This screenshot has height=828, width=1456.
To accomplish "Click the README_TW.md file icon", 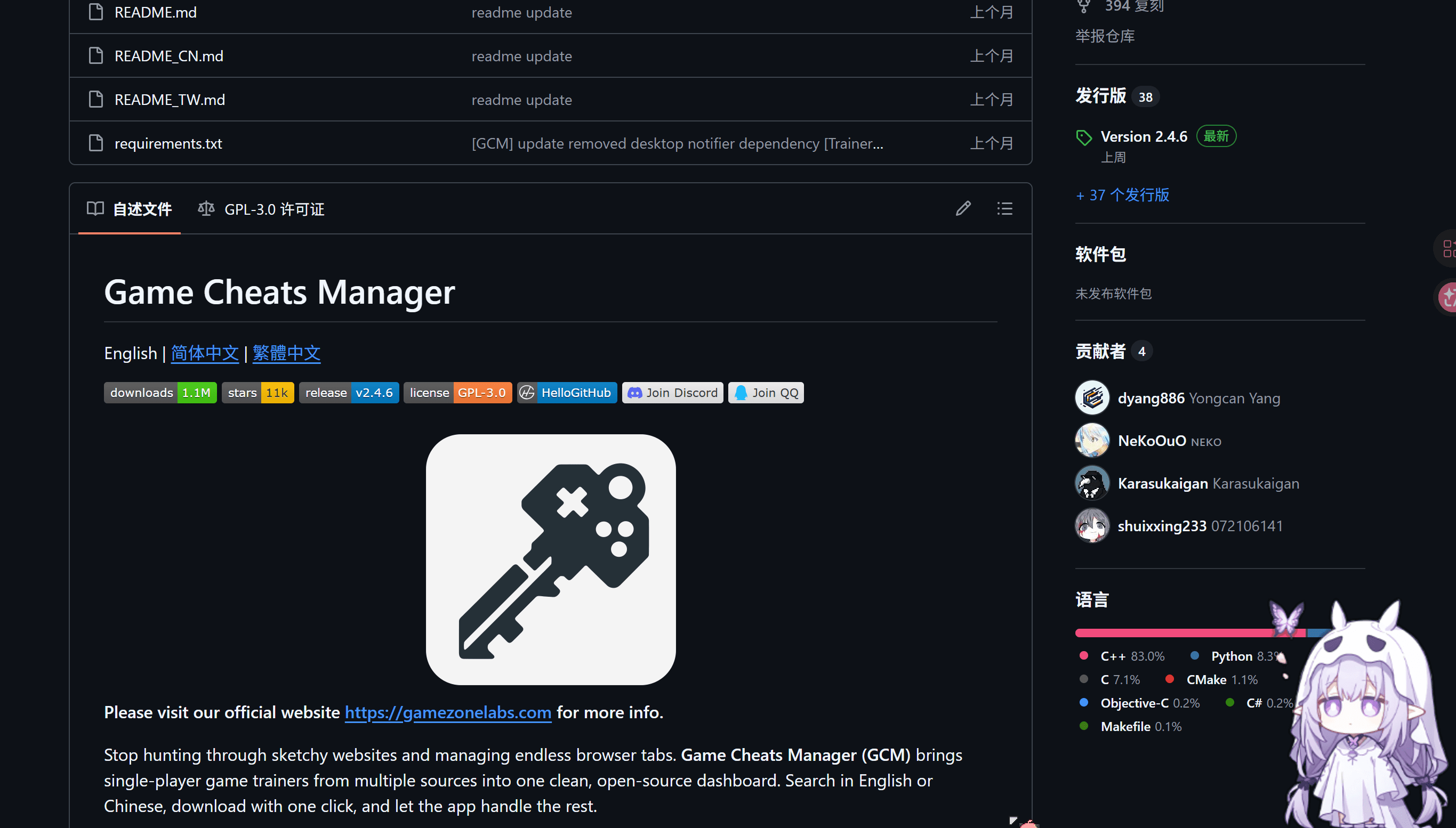I will 96,100.
